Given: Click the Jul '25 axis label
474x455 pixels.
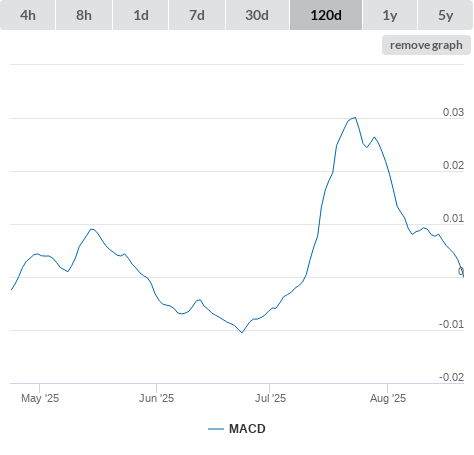Looking at the screenshot, I should [270, 398].
